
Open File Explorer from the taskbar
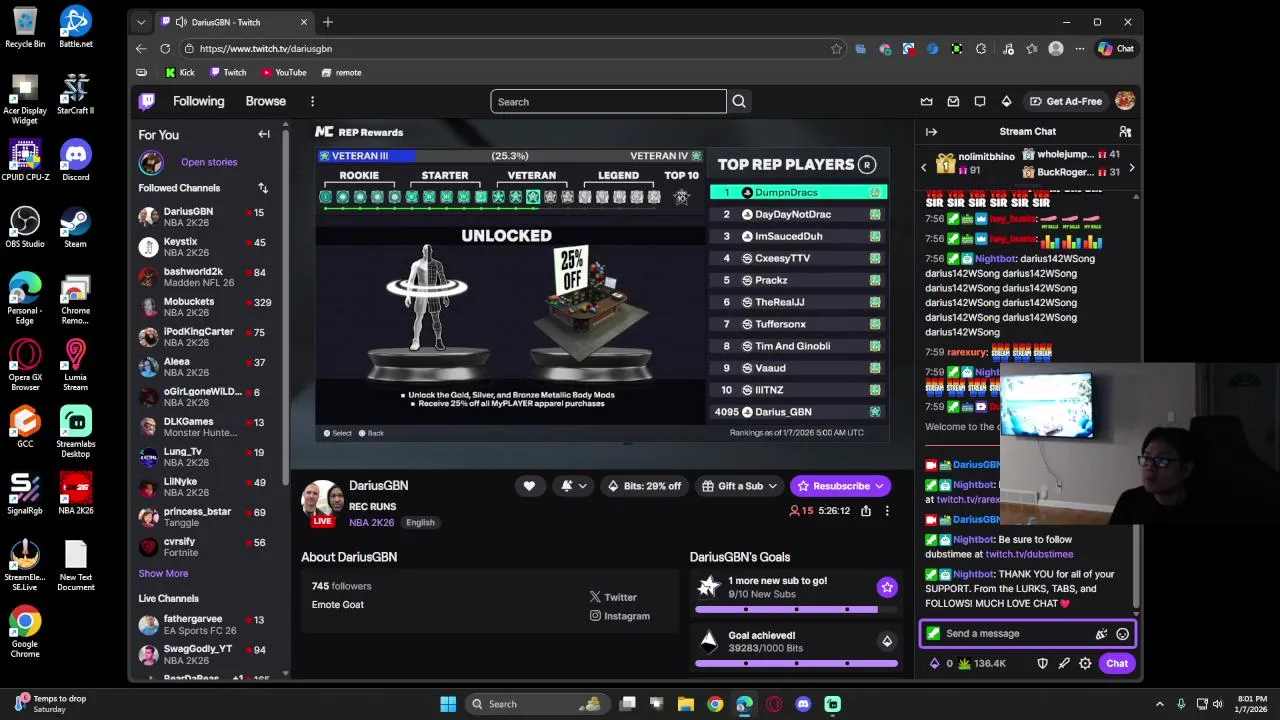tap(686, 704)
